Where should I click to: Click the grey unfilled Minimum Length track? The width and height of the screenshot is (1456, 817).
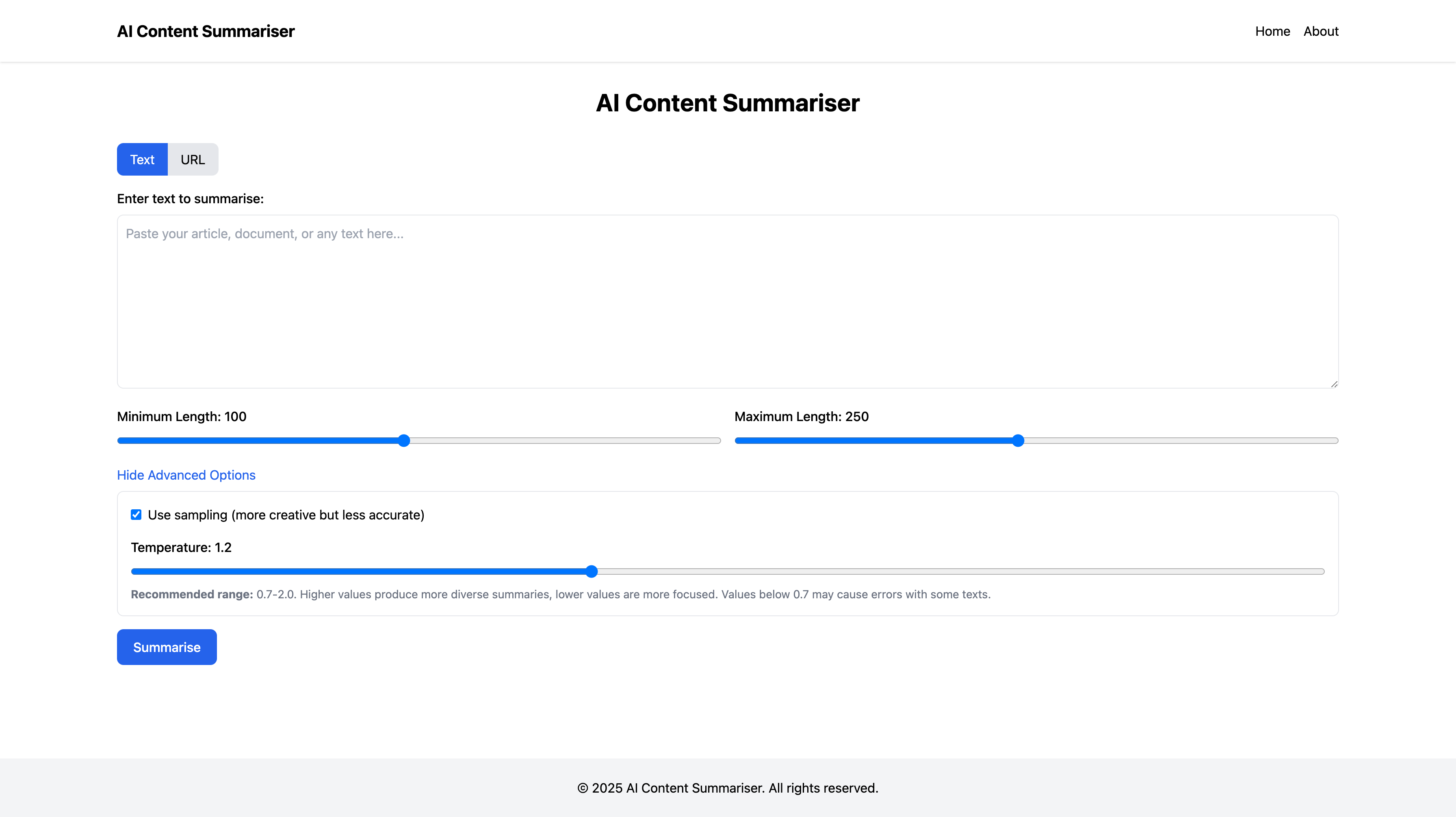click(565, 441)
